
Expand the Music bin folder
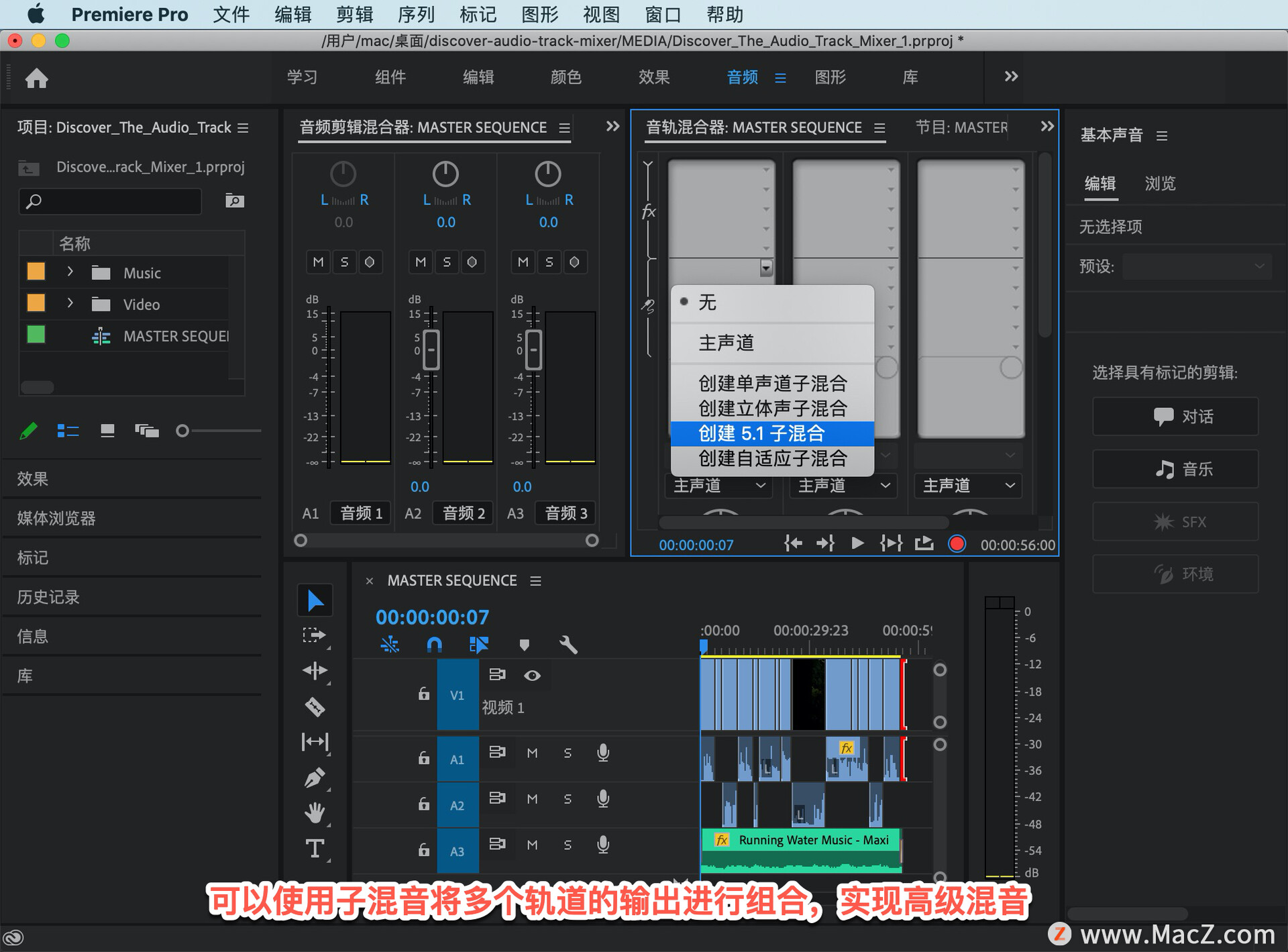pos(70,272)
